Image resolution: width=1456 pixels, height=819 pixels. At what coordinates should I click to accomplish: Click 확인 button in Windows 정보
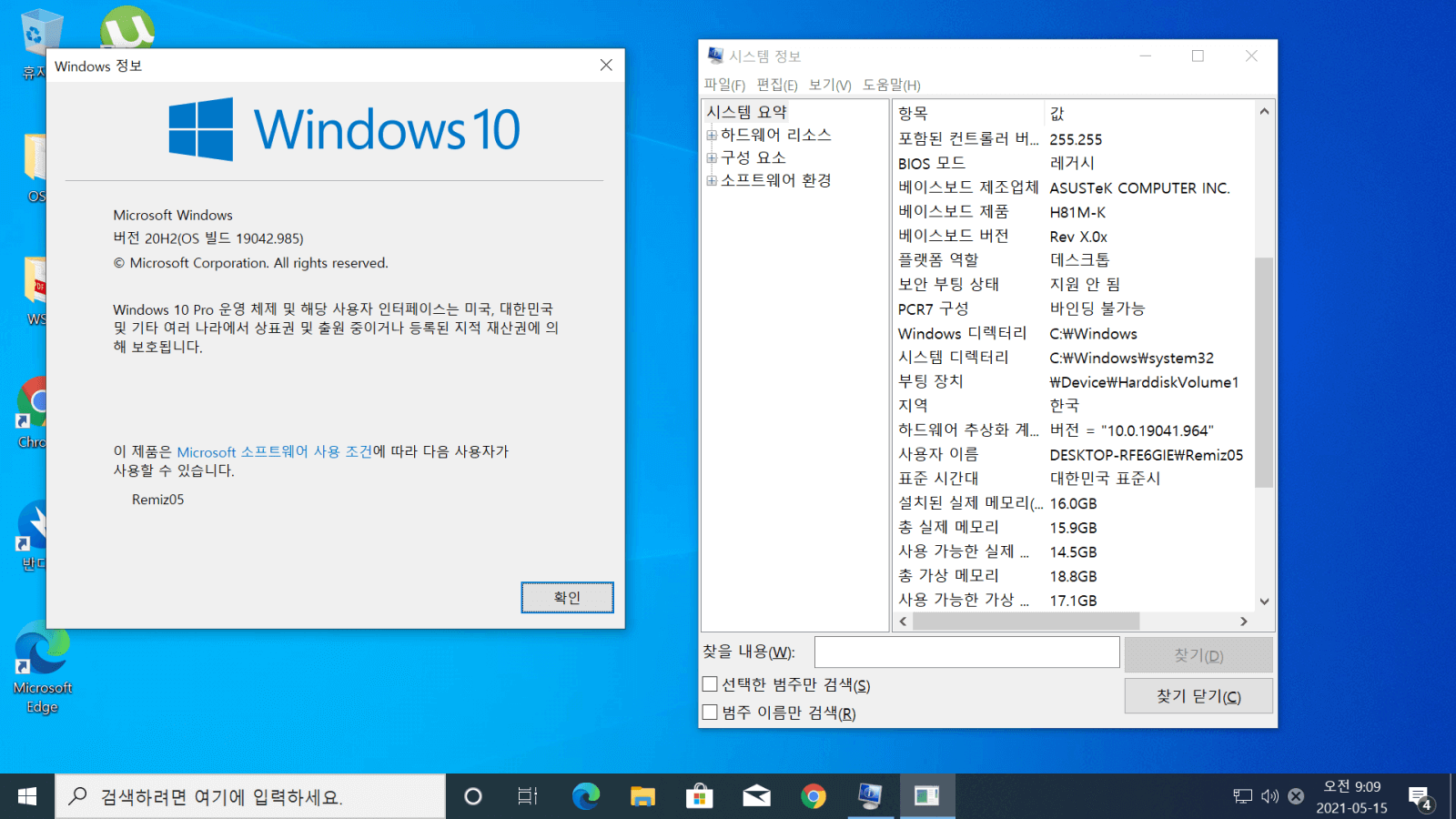pyautogui.click(x=567, y=598)
